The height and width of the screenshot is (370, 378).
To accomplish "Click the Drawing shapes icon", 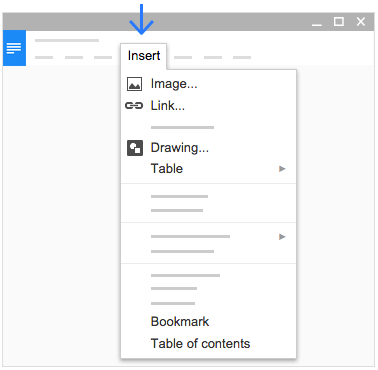I will click(x=135, y=148).
